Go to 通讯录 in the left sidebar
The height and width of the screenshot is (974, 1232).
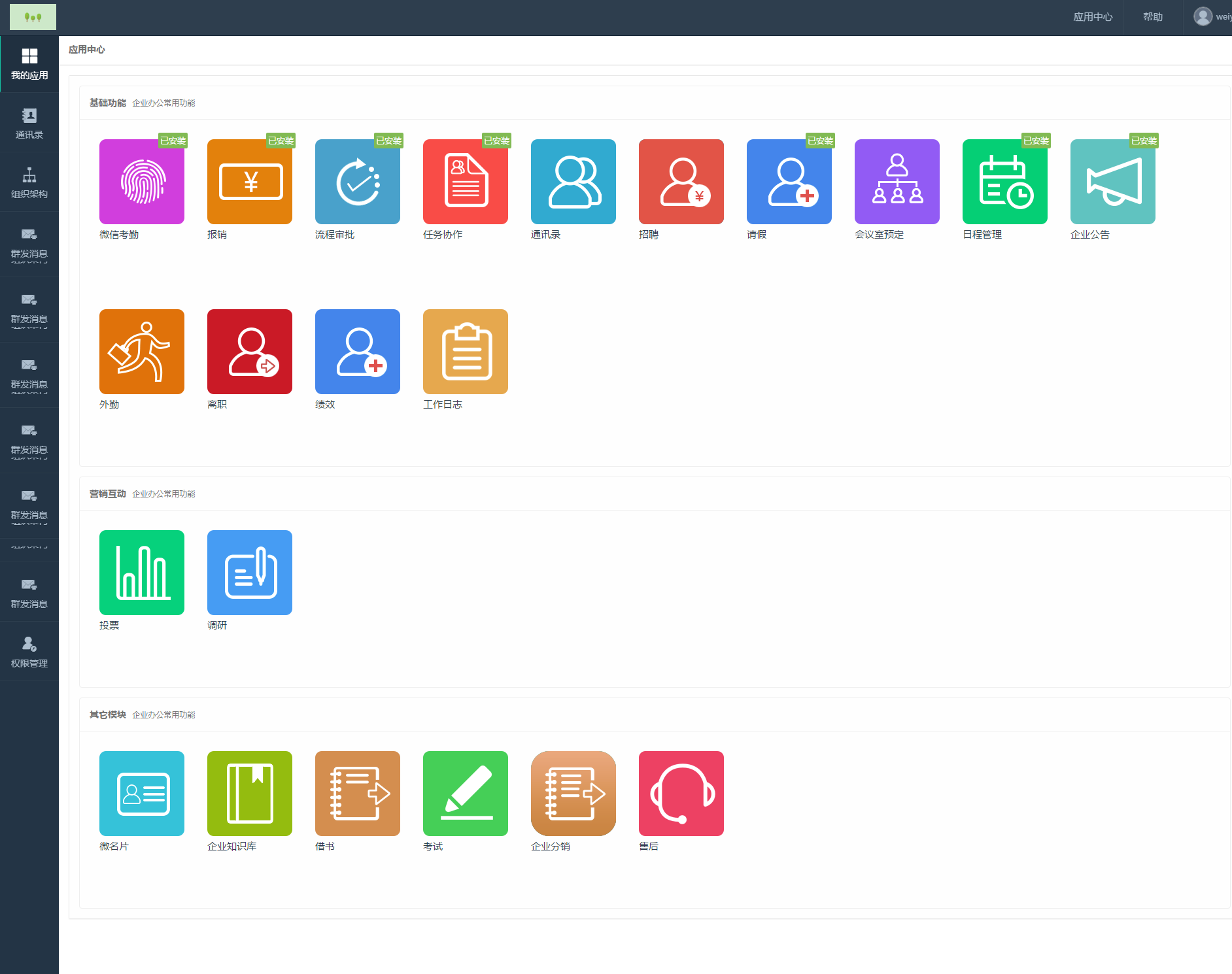[x=29, y=124]
